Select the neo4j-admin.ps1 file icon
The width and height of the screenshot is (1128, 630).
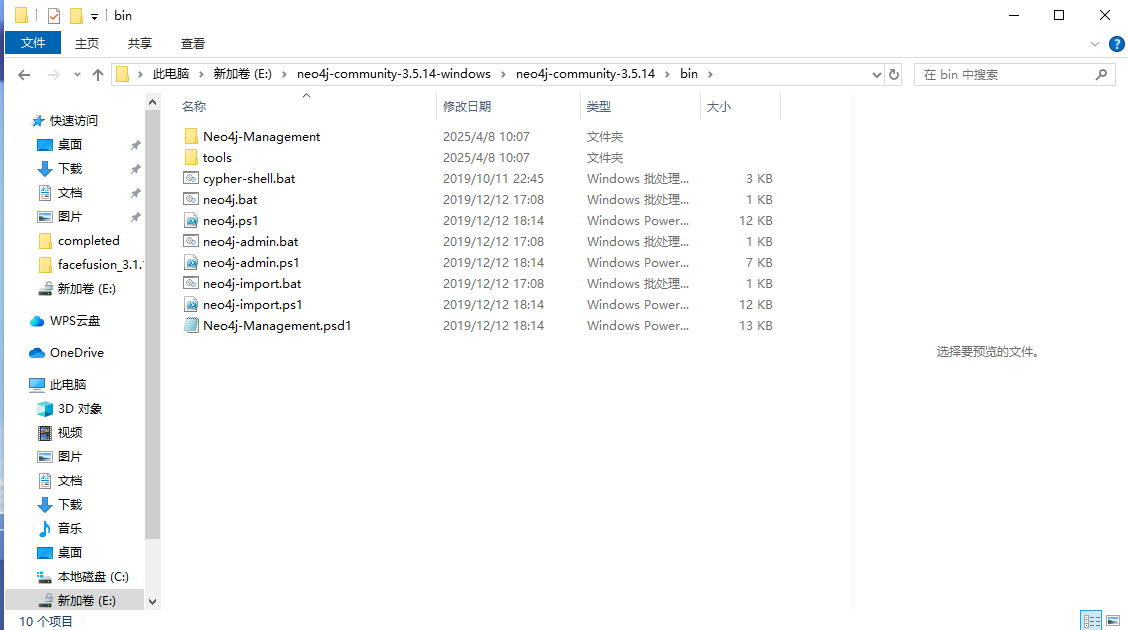[x=191, y=262]
